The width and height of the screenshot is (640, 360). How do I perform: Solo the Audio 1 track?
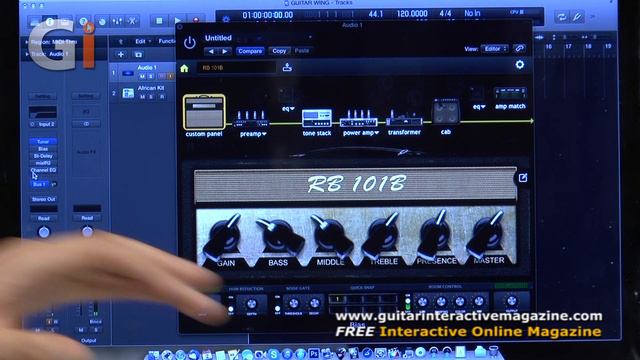(x=151, y=76)
